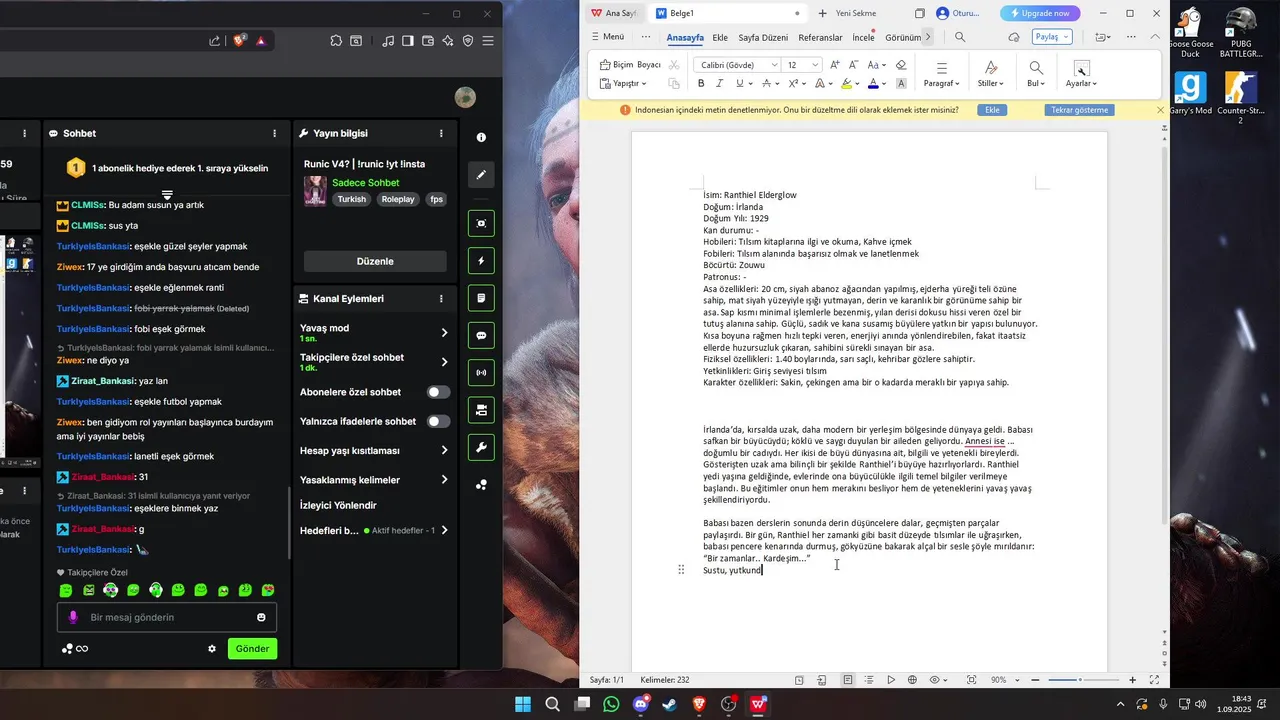The image size is (1280, 720).
Task: Click the pencil edit icon in sidebar
Action: (481, 175)
